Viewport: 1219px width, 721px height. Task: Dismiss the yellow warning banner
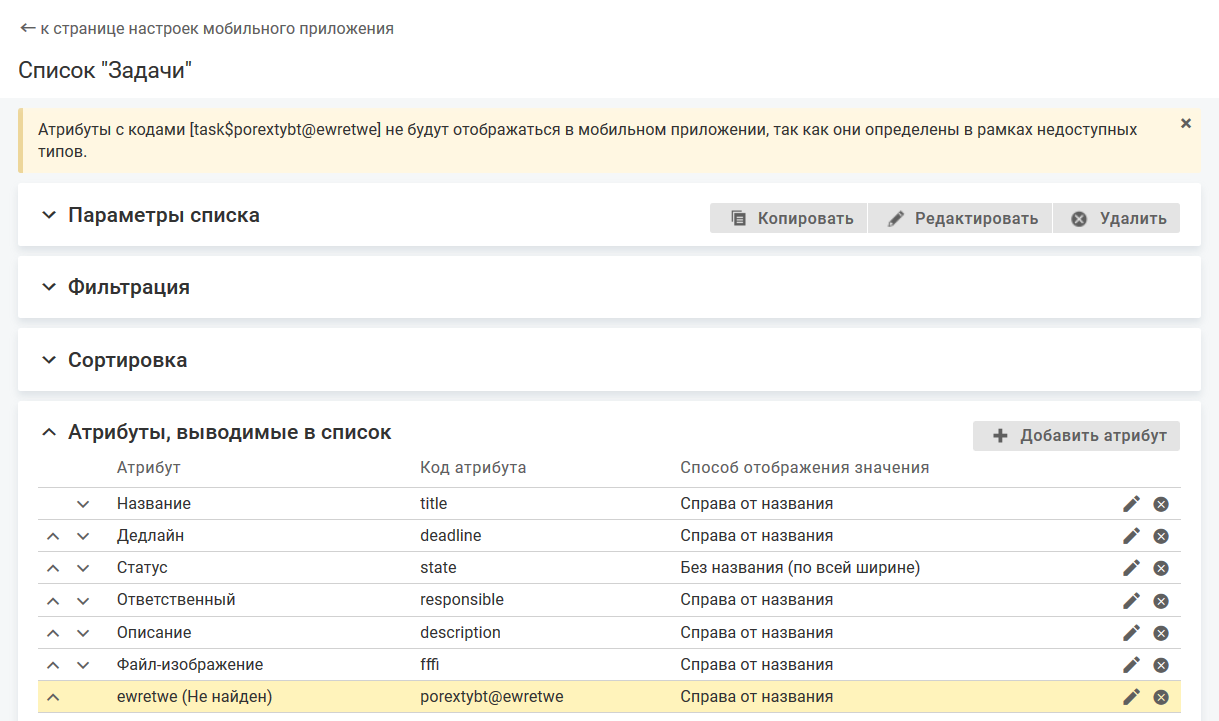pos(1186,123)
